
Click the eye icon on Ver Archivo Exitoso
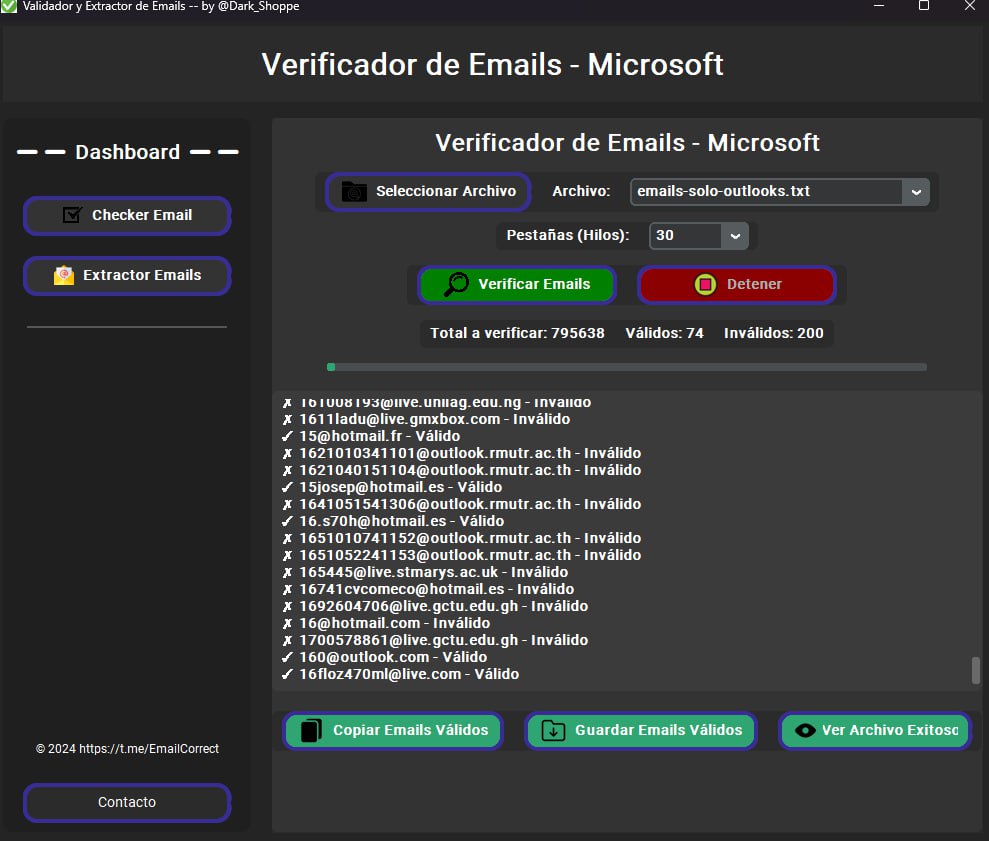[804, 730]
